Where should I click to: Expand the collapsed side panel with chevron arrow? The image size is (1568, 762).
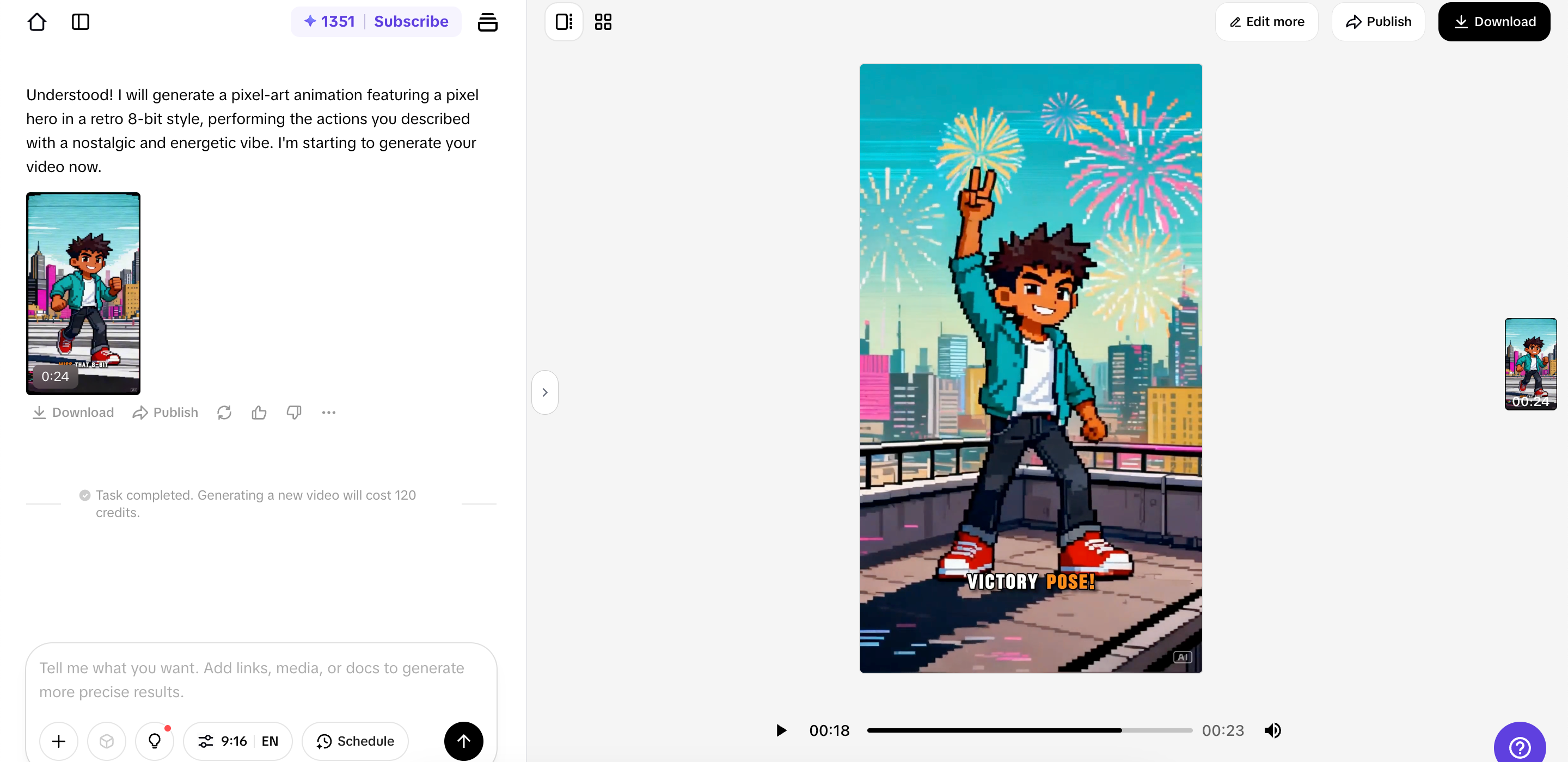[x=545, y=391]
